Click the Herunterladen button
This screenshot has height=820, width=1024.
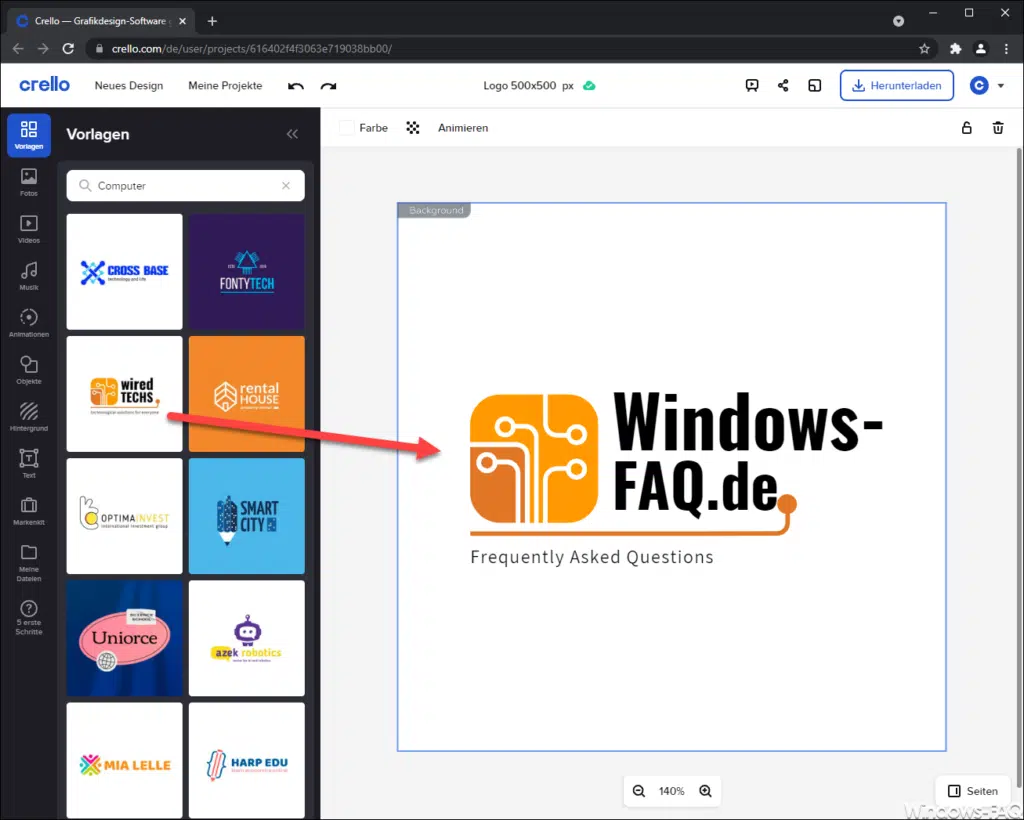pyautogui.click(x=897, y=86)
